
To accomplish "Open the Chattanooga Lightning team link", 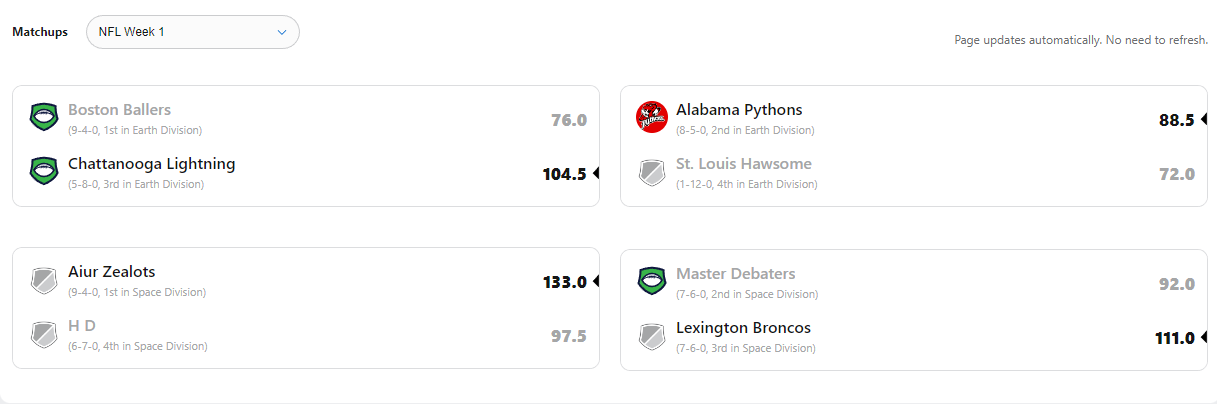I will tap(151, 164).
